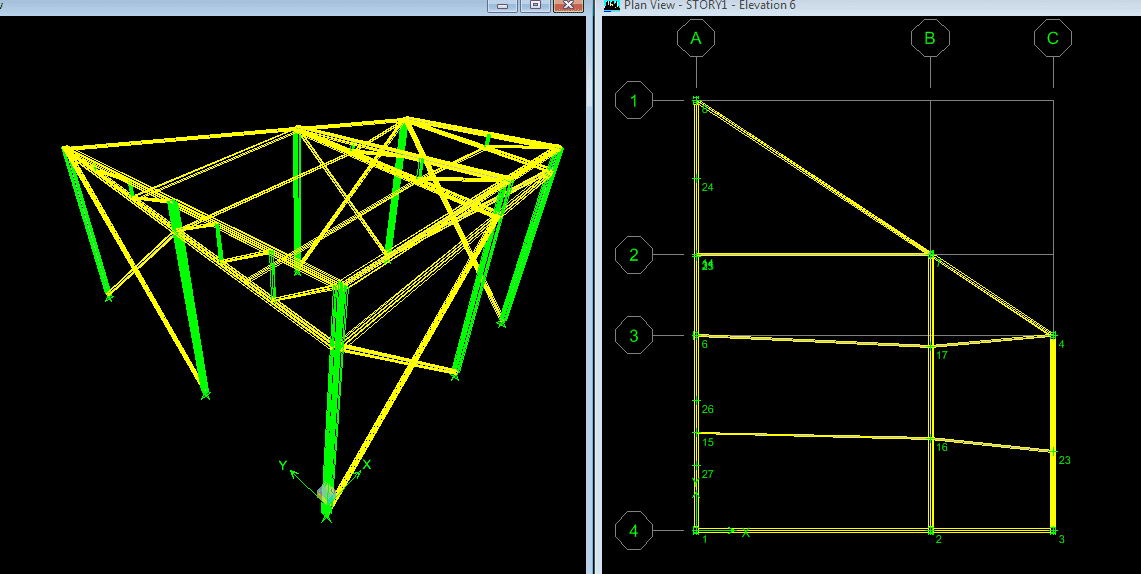
Task: Minimize the 3D view window
Action: tap(503, 5)
